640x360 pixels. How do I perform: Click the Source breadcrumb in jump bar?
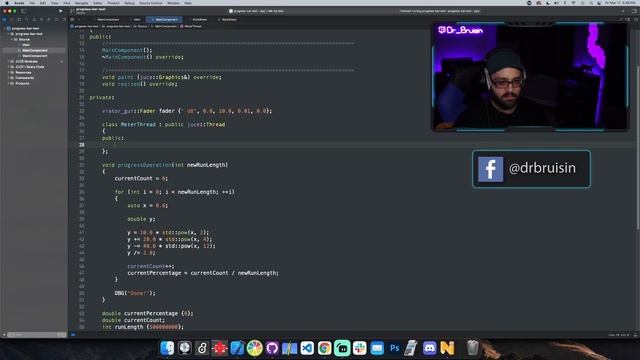[141, 26]
